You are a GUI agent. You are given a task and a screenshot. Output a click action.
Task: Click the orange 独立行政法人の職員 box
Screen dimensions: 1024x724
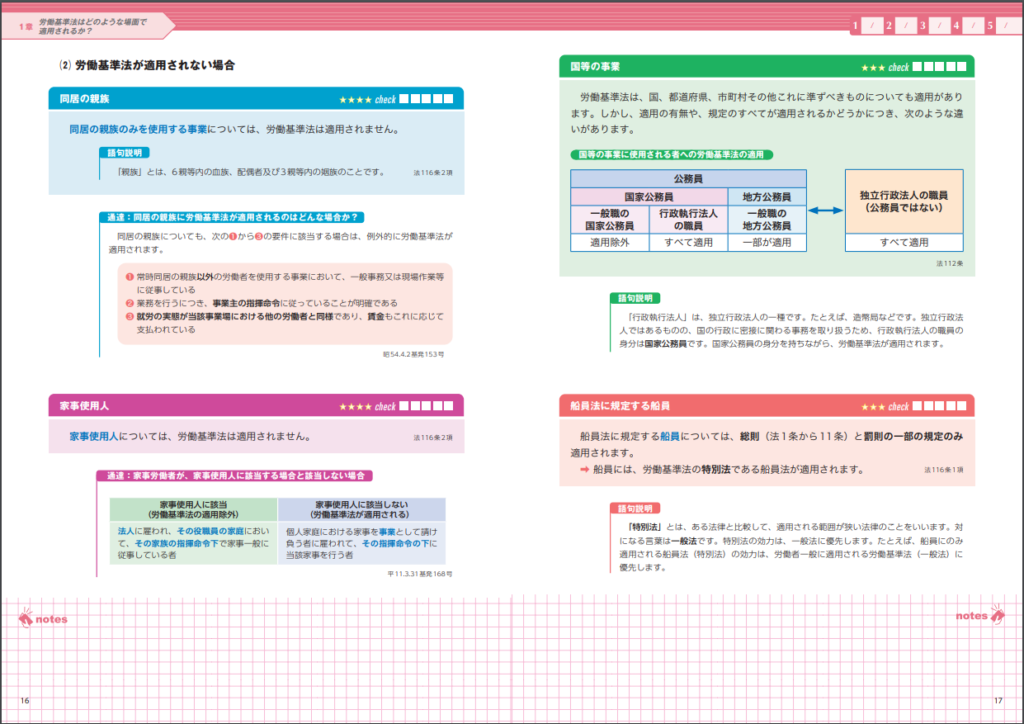[904, 201]
